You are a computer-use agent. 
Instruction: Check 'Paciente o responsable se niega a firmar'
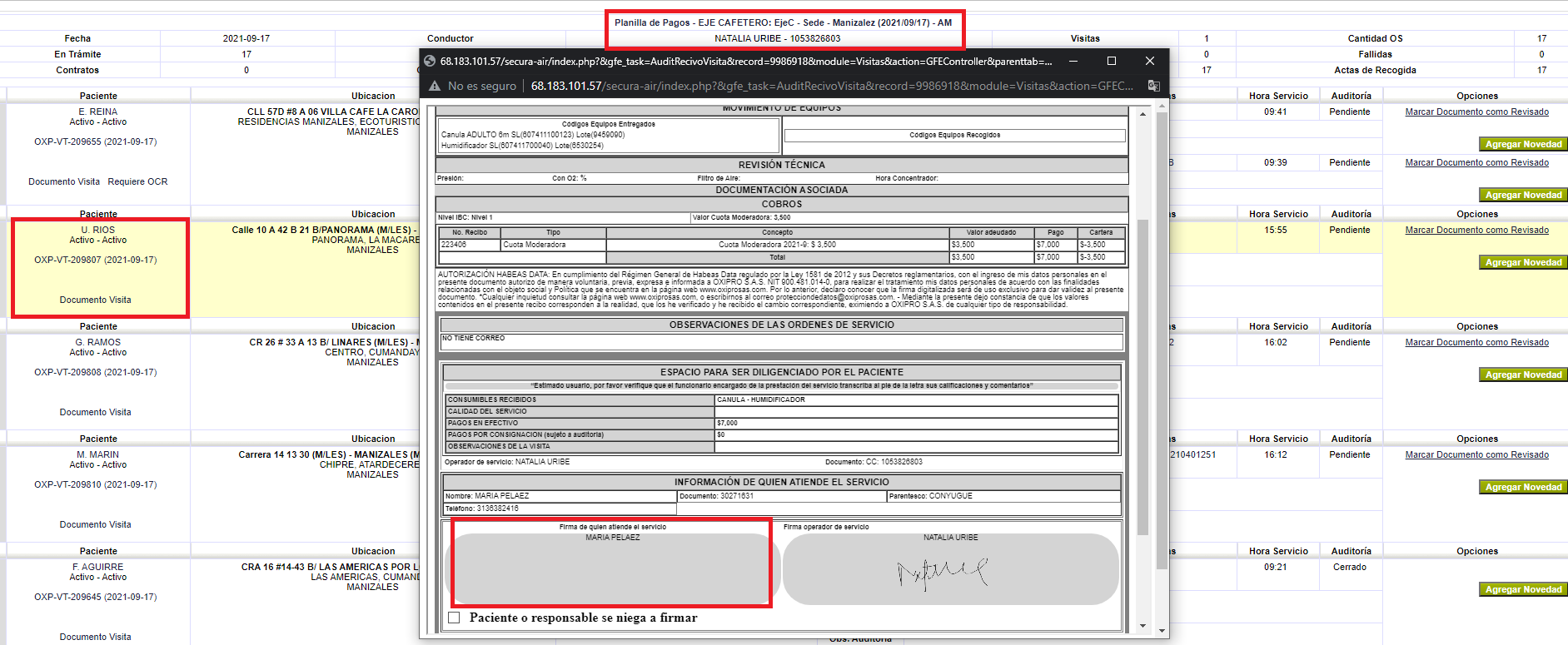click(x=454, y=618)
